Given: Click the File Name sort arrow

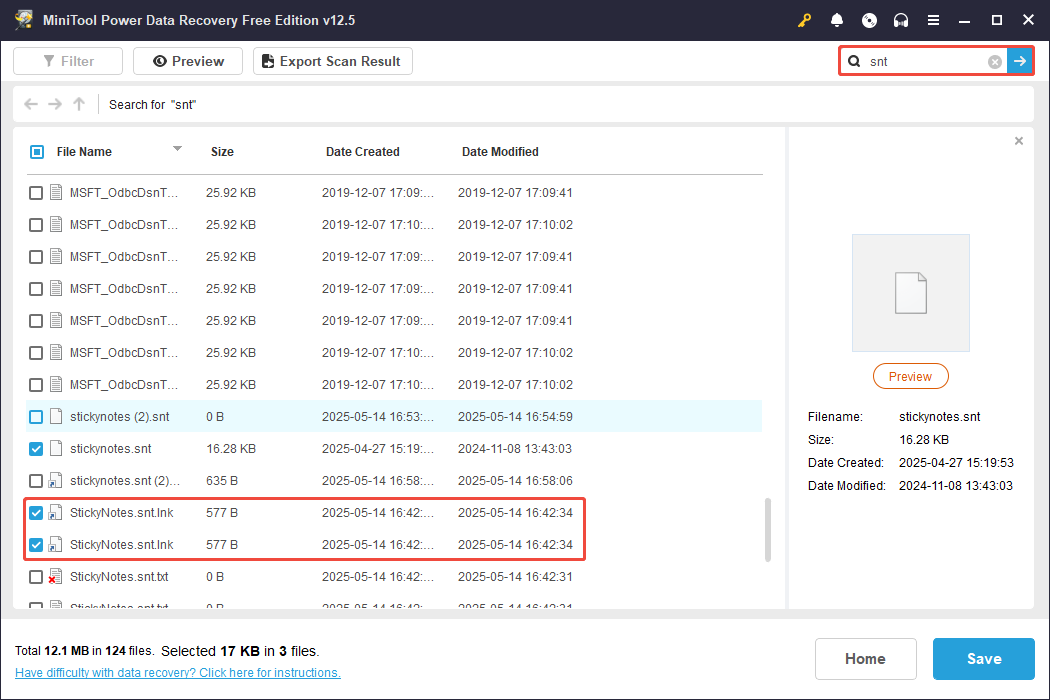Looking at the screenshot, I should [177, 149].
